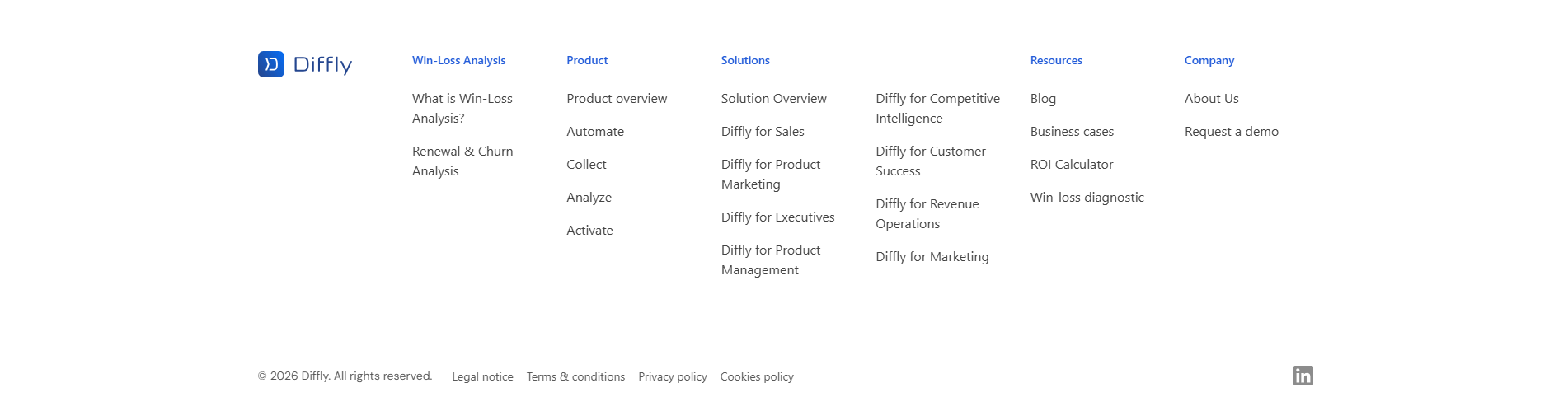View Terms & conditions
The image size is (1568, 411).
(575, 376)
